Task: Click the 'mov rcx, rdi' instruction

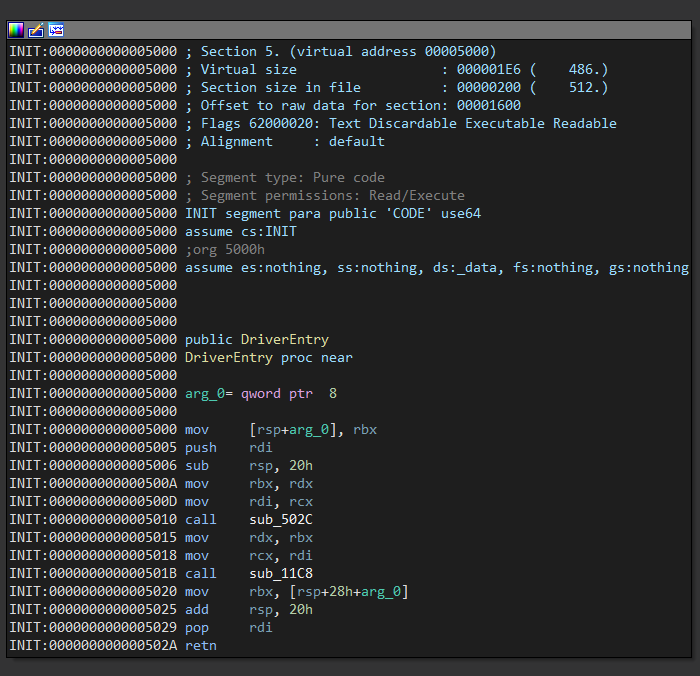Action: pyautogui.click(x=249, y=555)
